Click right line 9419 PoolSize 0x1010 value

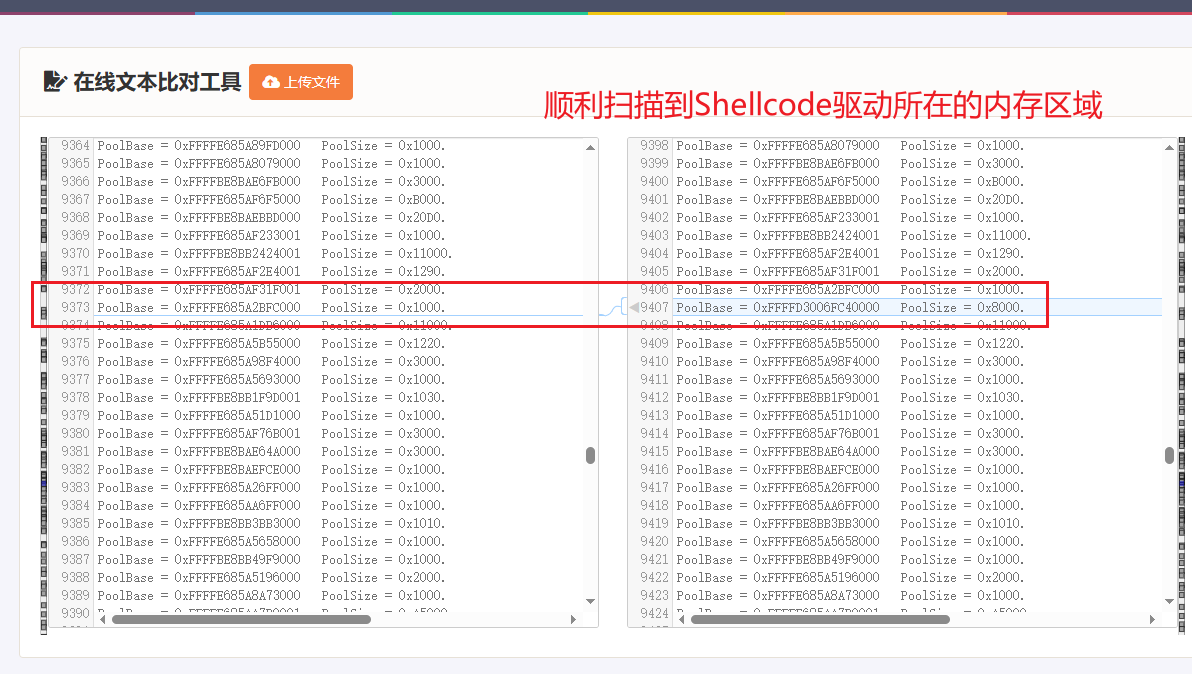point(1000,524)
